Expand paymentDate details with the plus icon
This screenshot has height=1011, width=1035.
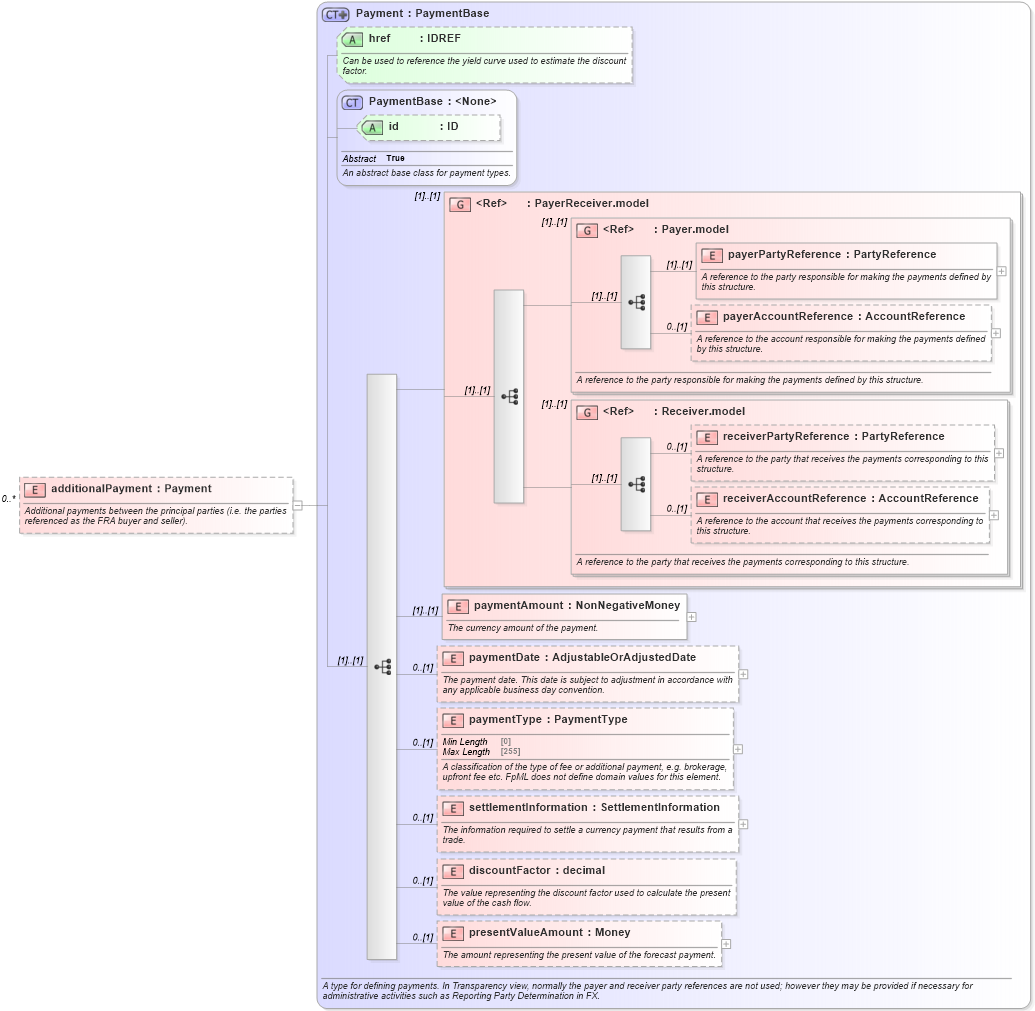pyautogui.click(x=742, y=674)
